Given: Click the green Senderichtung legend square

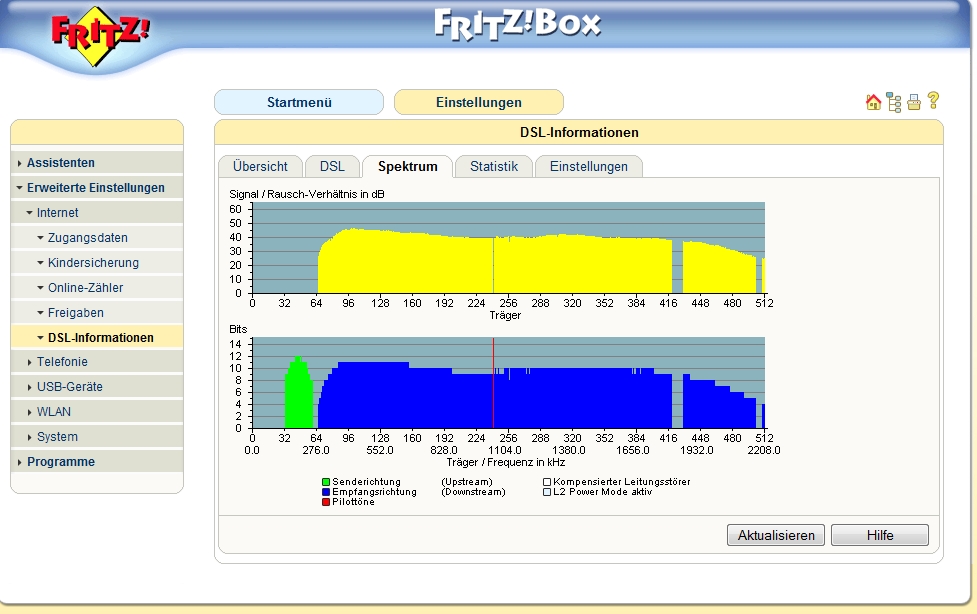Looking at the screenshot, I should pyautogui.click(x=326, y=482).
